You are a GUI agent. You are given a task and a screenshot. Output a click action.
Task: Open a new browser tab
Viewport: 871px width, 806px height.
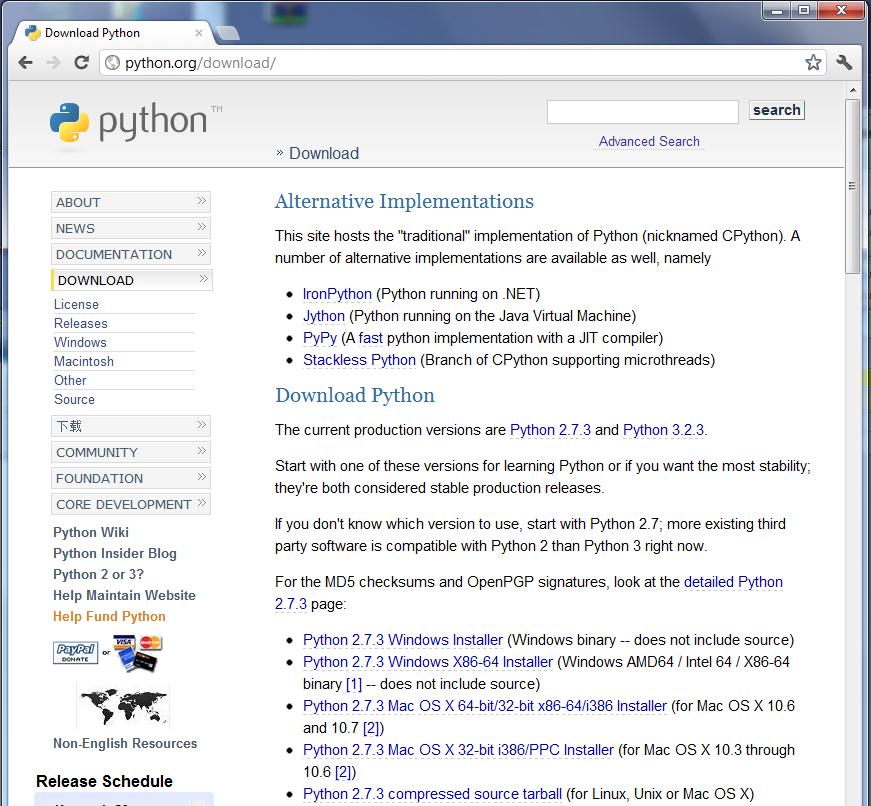[x=228, y=33]
